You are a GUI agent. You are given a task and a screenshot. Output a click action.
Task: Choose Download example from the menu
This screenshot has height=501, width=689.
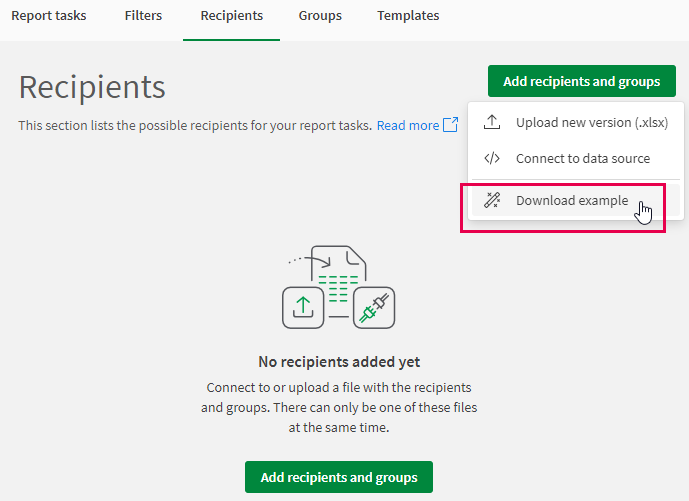571,201
